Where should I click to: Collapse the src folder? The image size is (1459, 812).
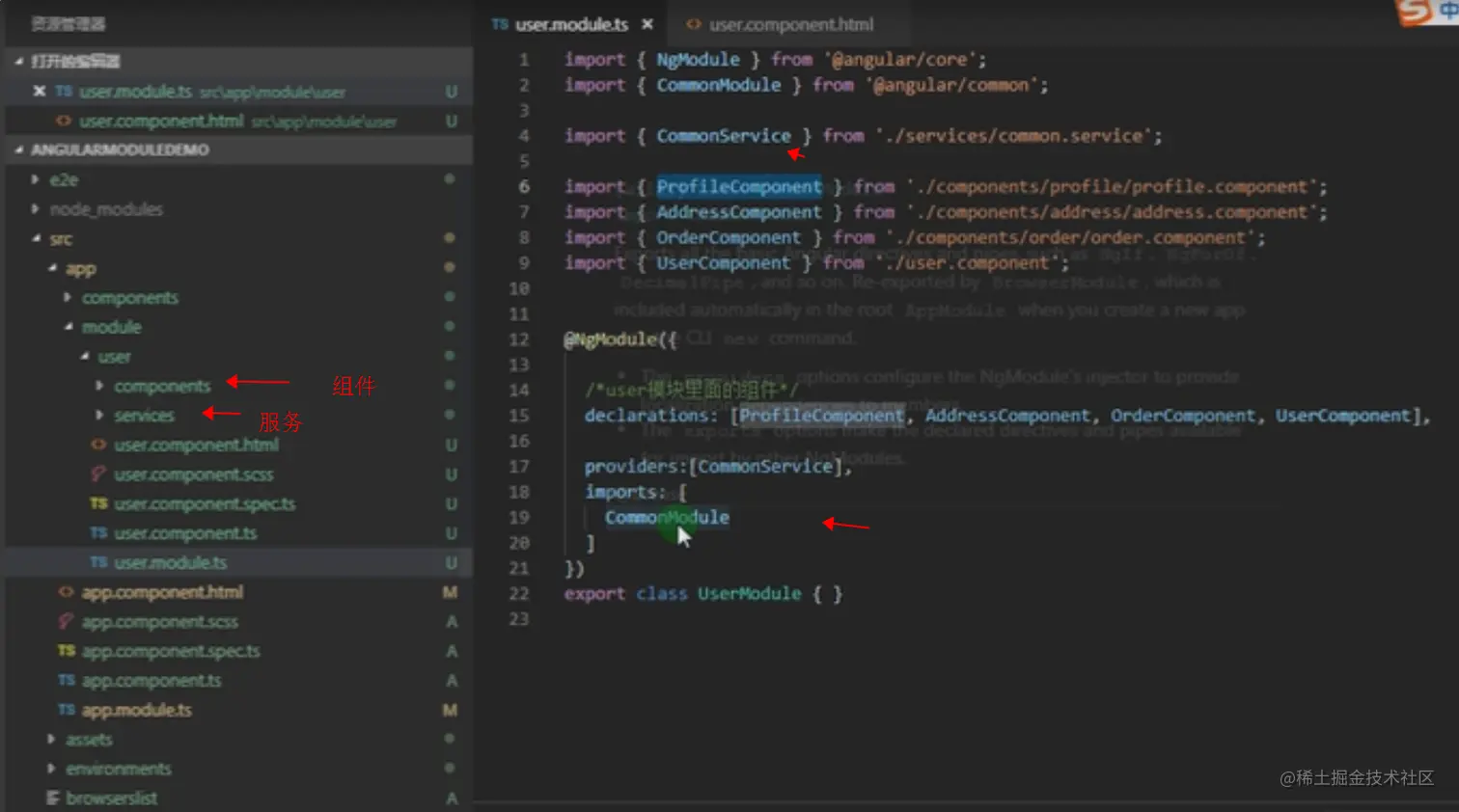36,239
